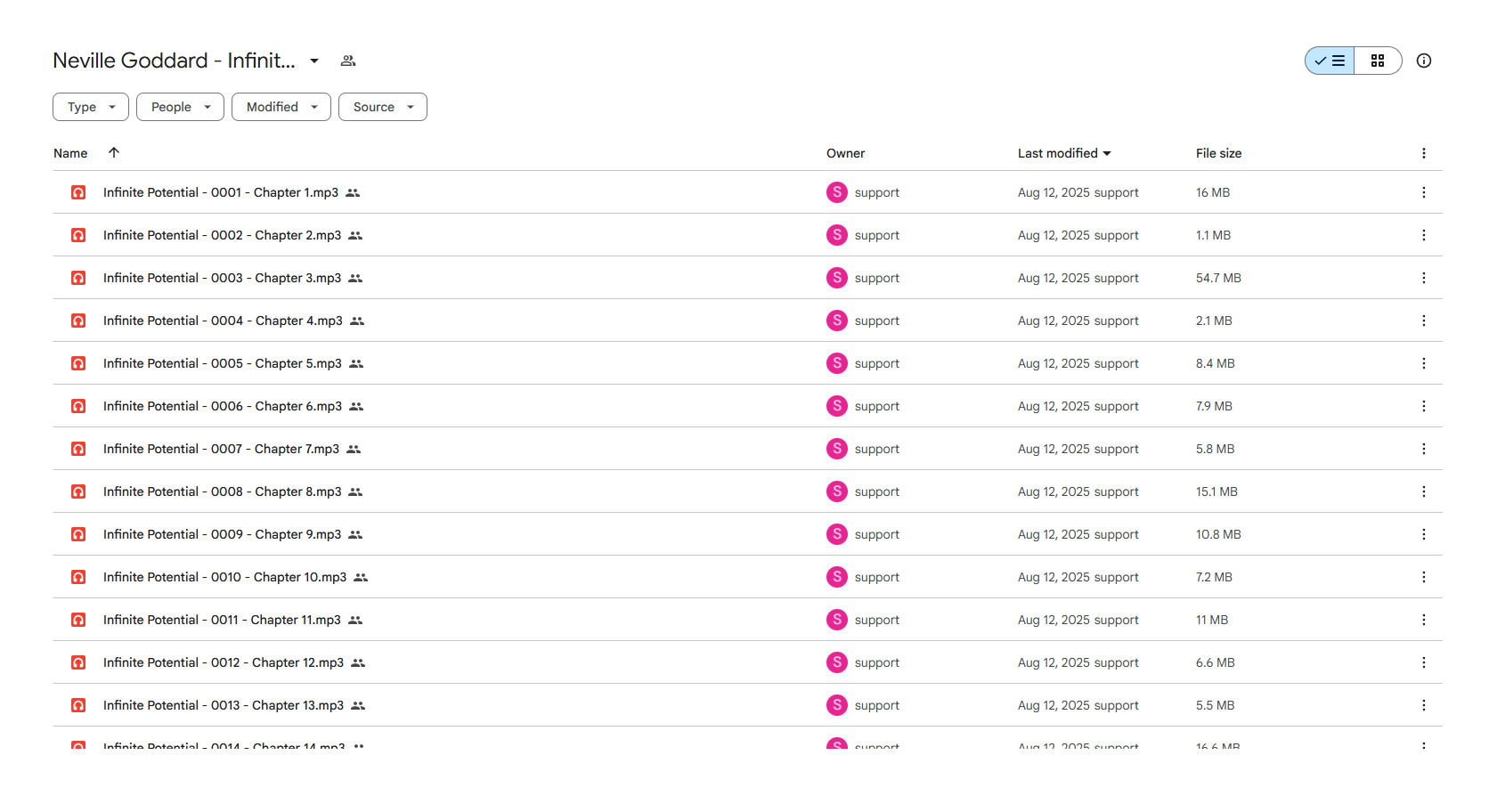Click shared icon next to Chapter 2.mp3
This screenshot has width=1489, height=812.
355,235
